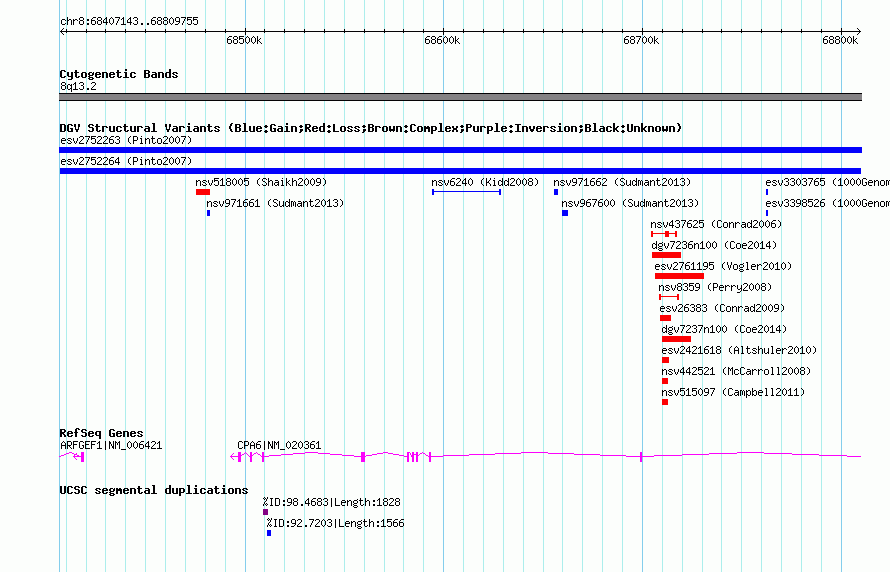This screenshot has width=890, height=572.
Task: Click the right arrowhead on the ruler
Action: coord(859,32)
